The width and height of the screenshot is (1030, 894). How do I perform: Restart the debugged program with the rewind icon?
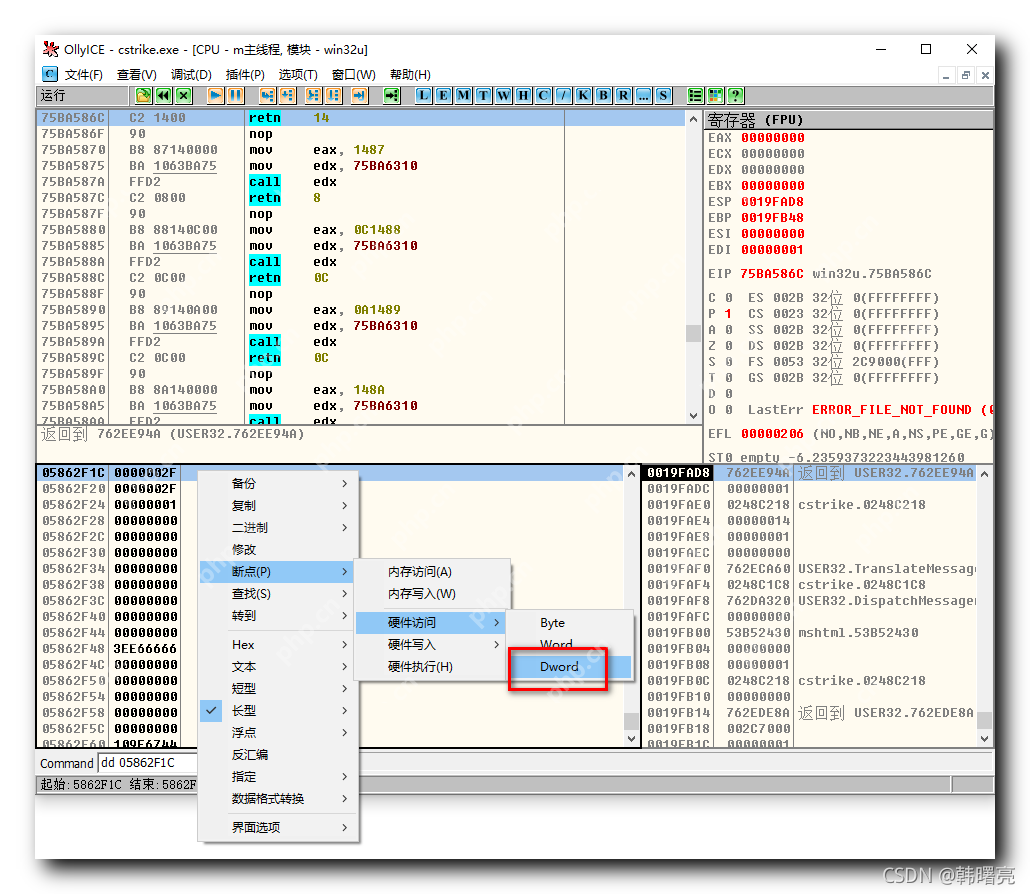[161, 95]
